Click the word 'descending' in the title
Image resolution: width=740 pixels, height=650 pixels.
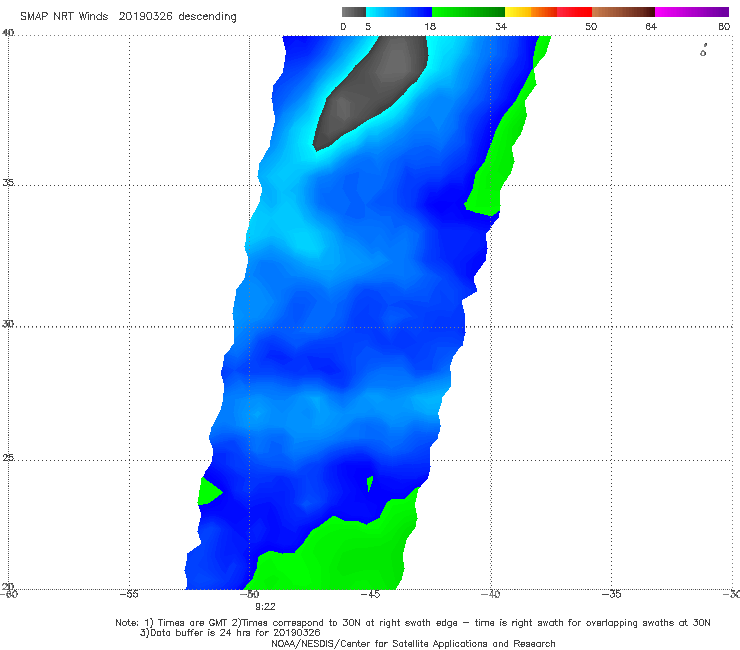[x=207, y=17]
